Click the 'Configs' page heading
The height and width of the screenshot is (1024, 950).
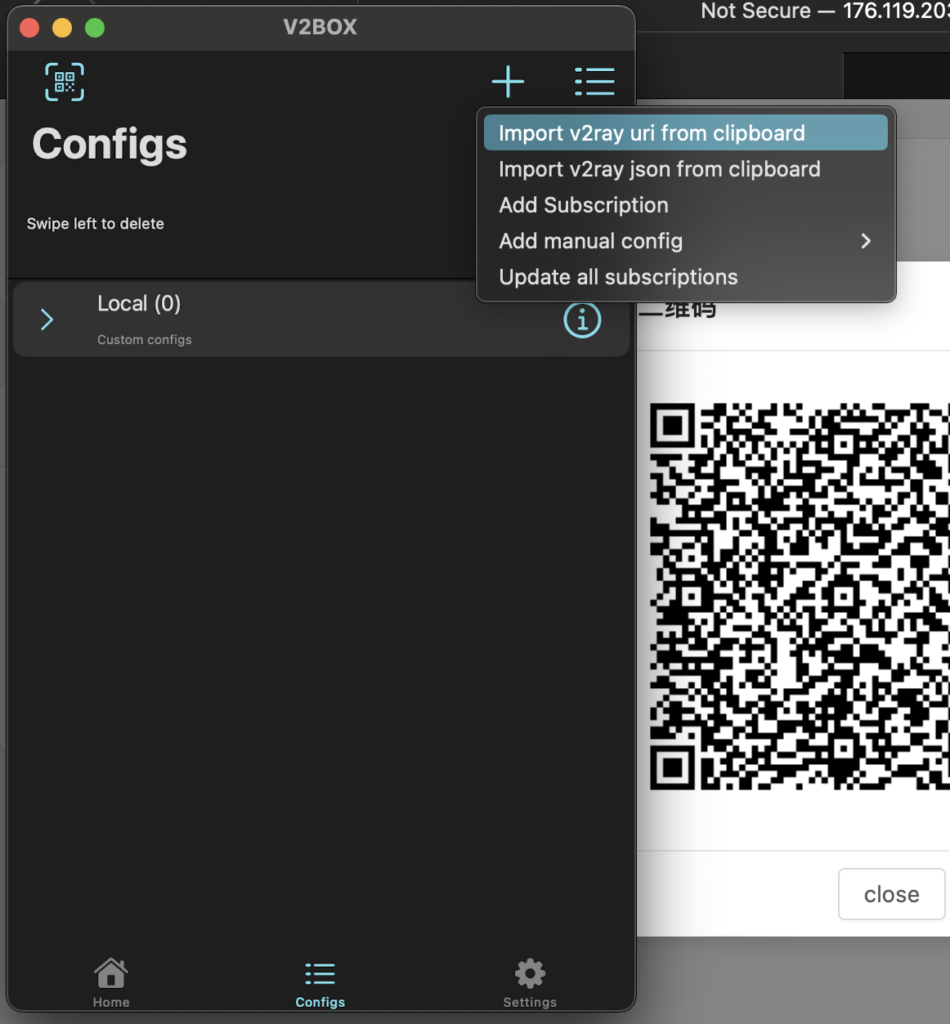(110, 144)
